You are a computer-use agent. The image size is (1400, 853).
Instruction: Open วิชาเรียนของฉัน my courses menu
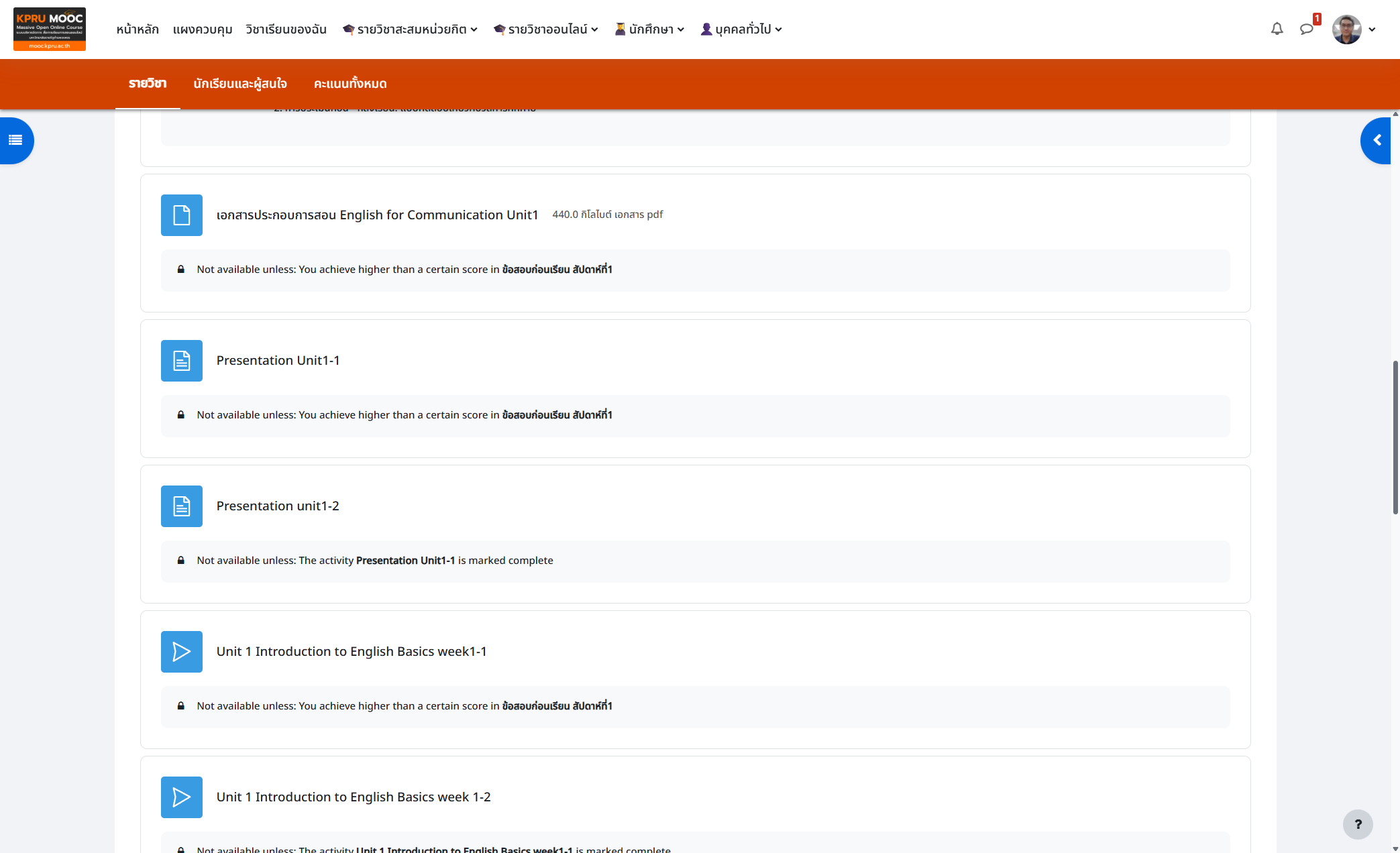tap(286, 30)
